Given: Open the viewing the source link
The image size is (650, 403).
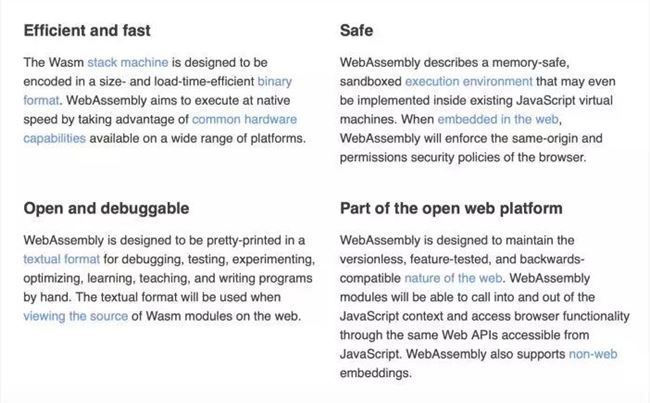Looking at the screenshot, I should coord(75,316).
